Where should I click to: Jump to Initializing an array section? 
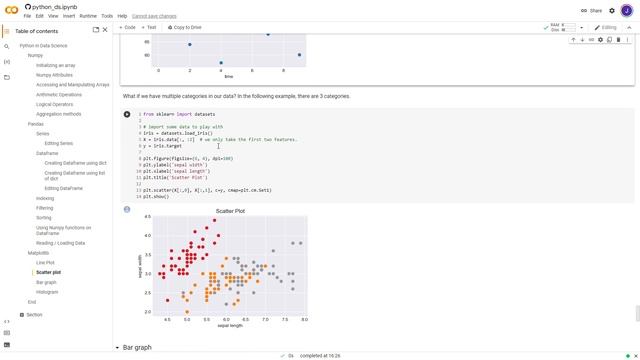(x=56, y=65)
